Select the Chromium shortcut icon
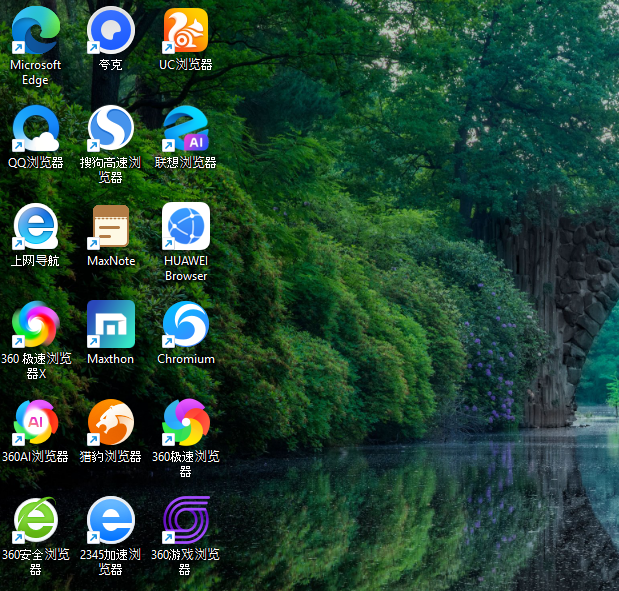The width and height of the screenshot is (619, 591). pyautogui.click(x=186, y=324)
